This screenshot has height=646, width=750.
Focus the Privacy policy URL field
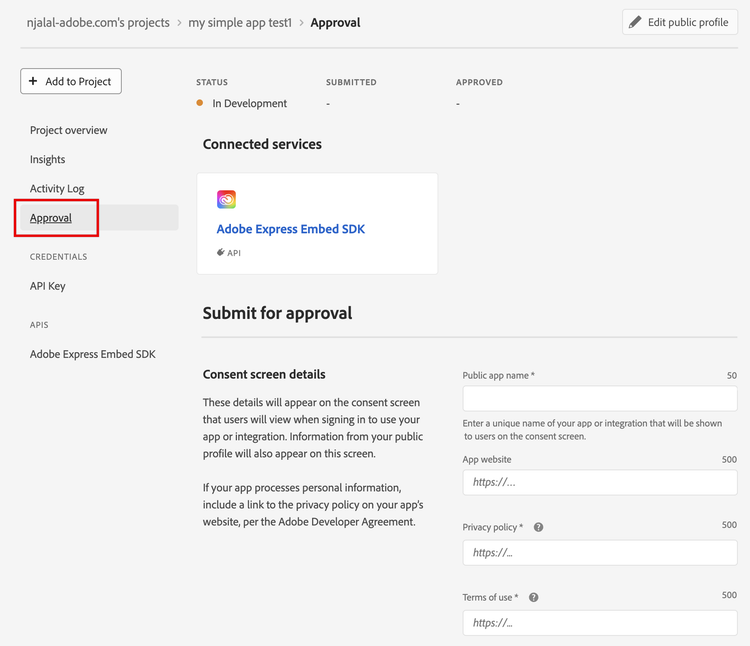(x=600, y=553)
